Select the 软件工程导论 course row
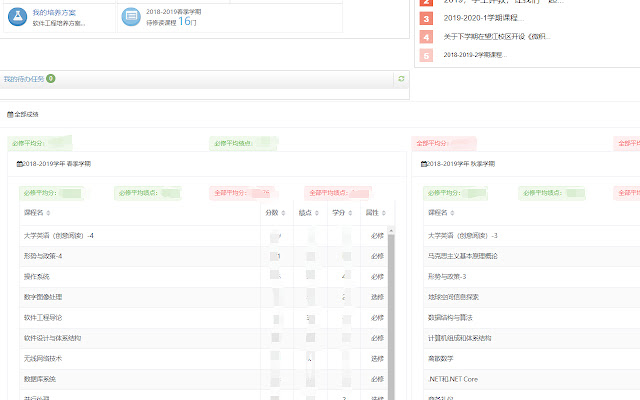This screenshot has height=400, width=640. pyautogui.click(x=203, y=318)
